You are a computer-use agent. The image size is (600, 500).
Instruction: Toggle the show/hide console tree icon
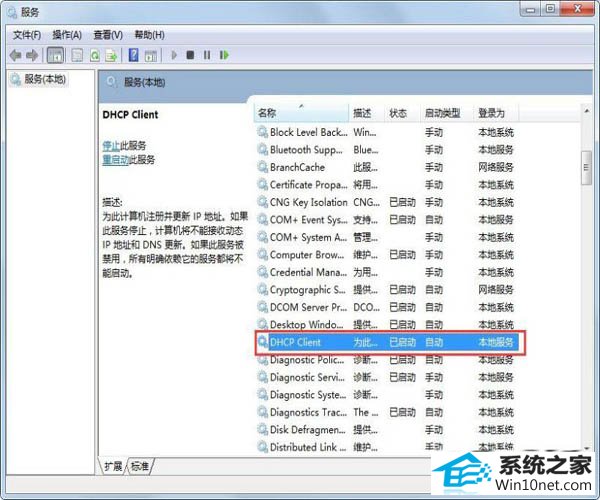[x=55, y=55]
